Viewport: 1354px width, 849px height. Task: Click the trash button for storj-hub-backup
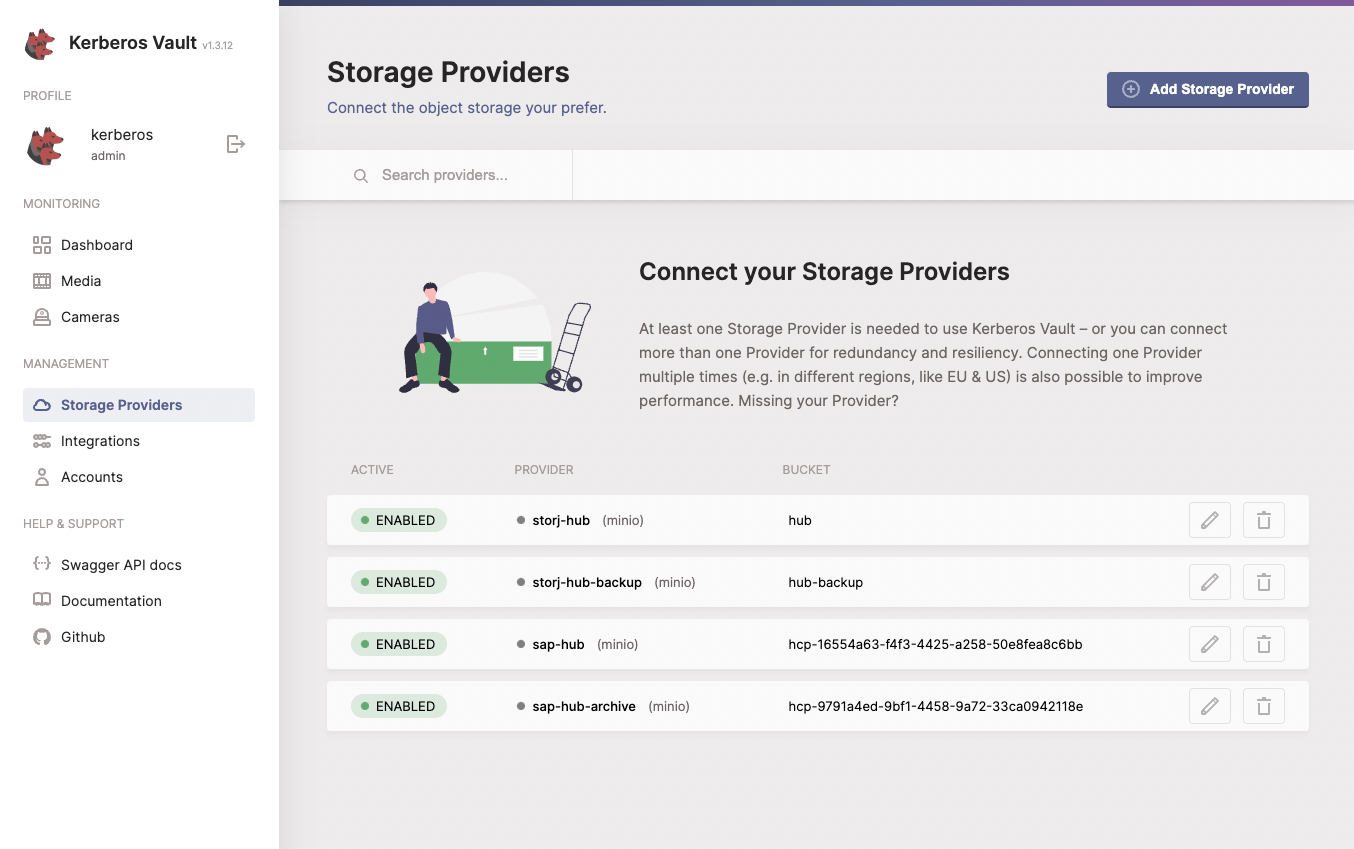[x=1263, y=582]
